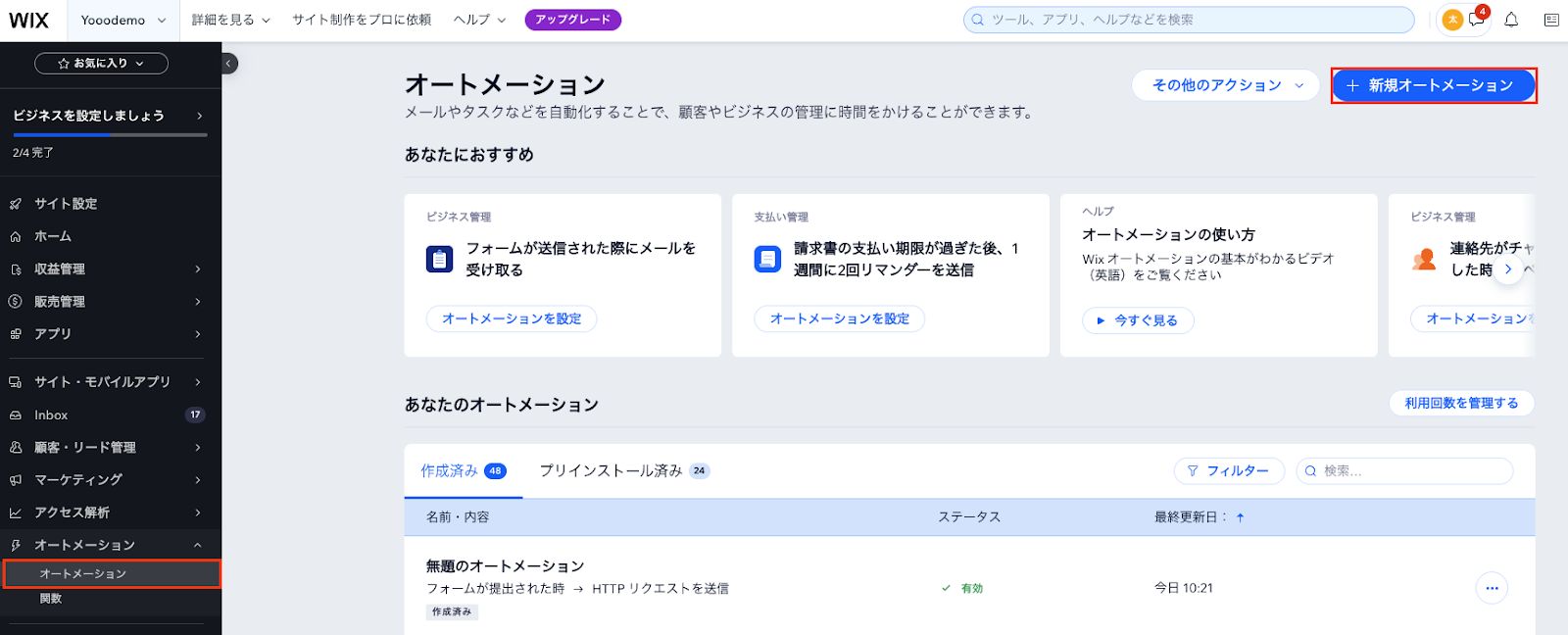The image size is (1568, 635).
Task: Open the notifications bell
Action: [x=1511, y=20]
